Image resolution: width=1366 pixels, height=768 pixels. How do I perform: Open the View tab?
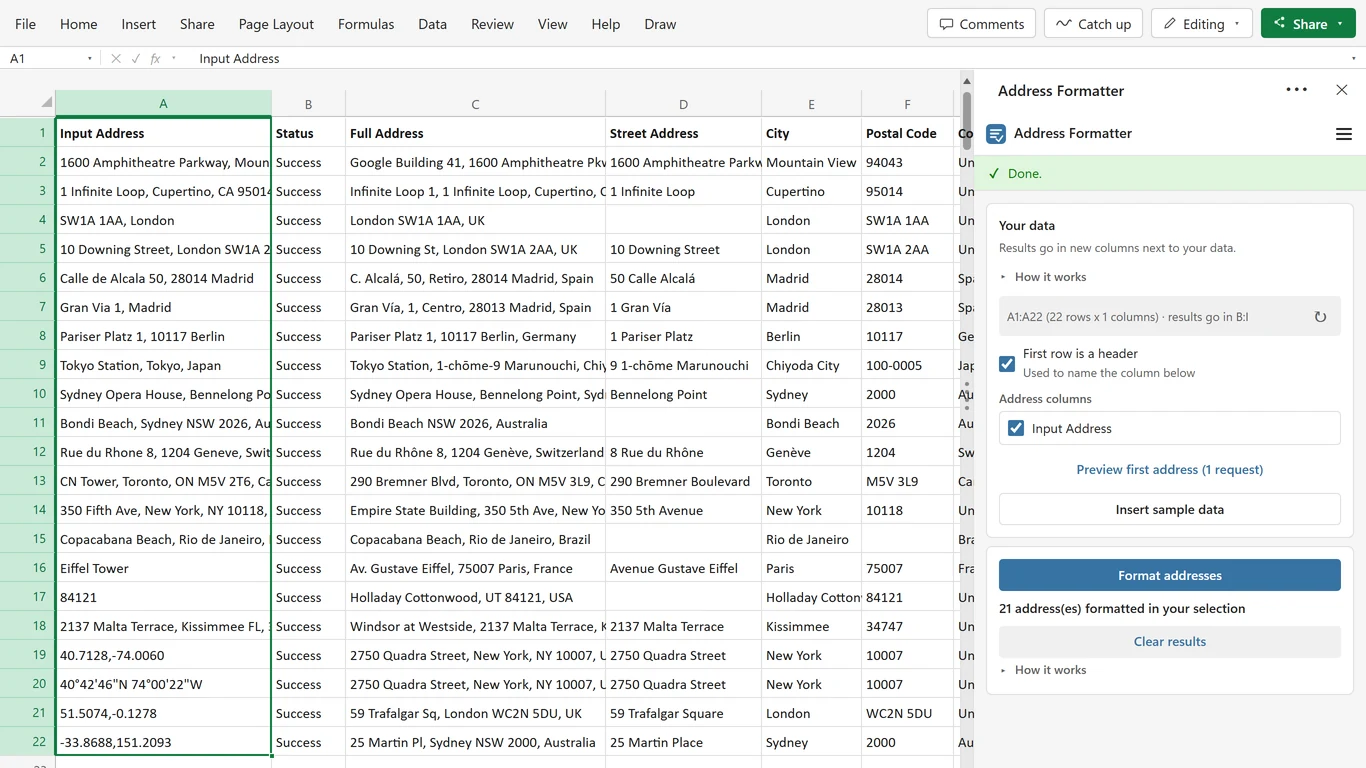pos(552,24)
